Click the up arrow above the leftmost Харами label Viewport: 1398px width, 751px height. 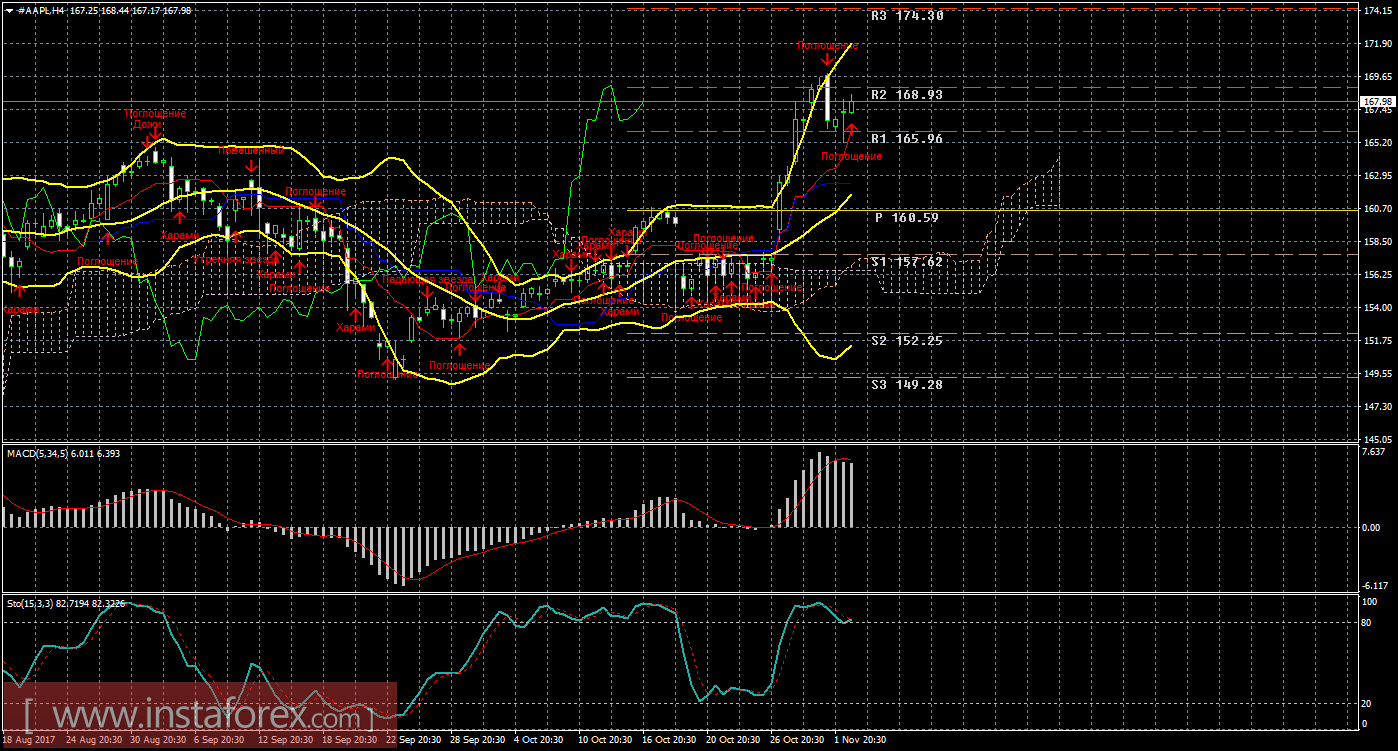point(18,291)
